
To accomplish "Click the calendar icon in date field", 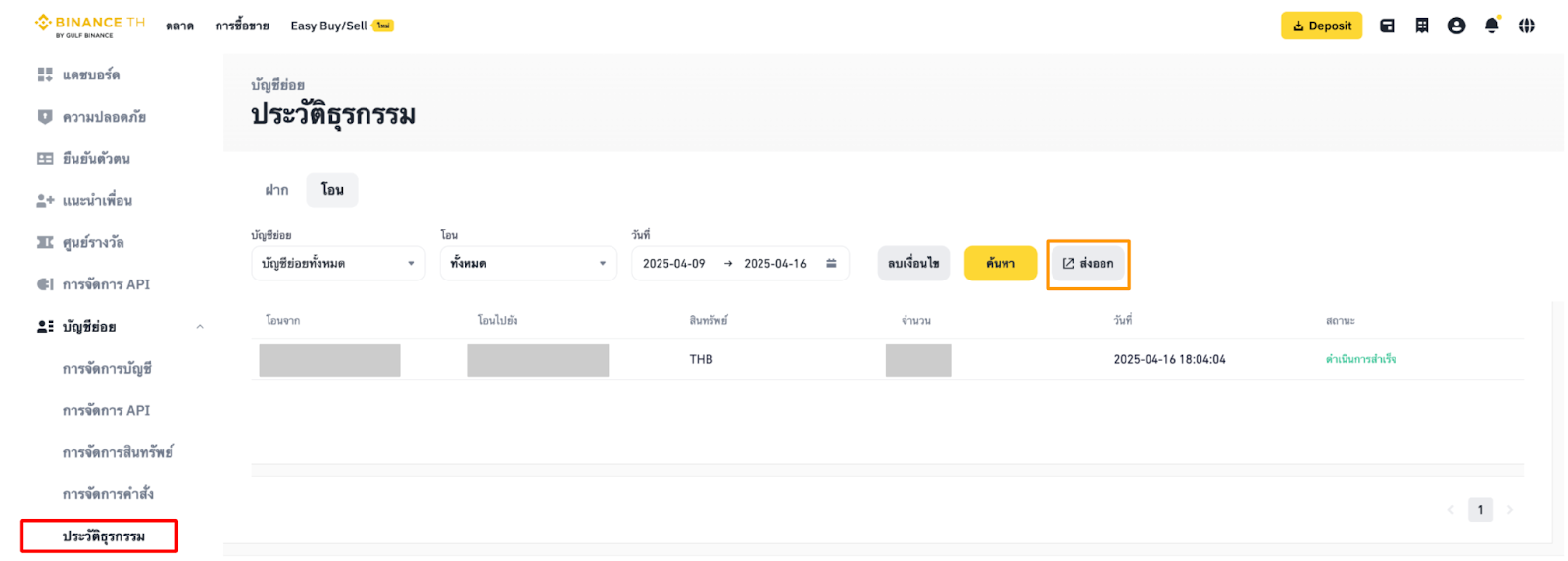I will [831, 263].
